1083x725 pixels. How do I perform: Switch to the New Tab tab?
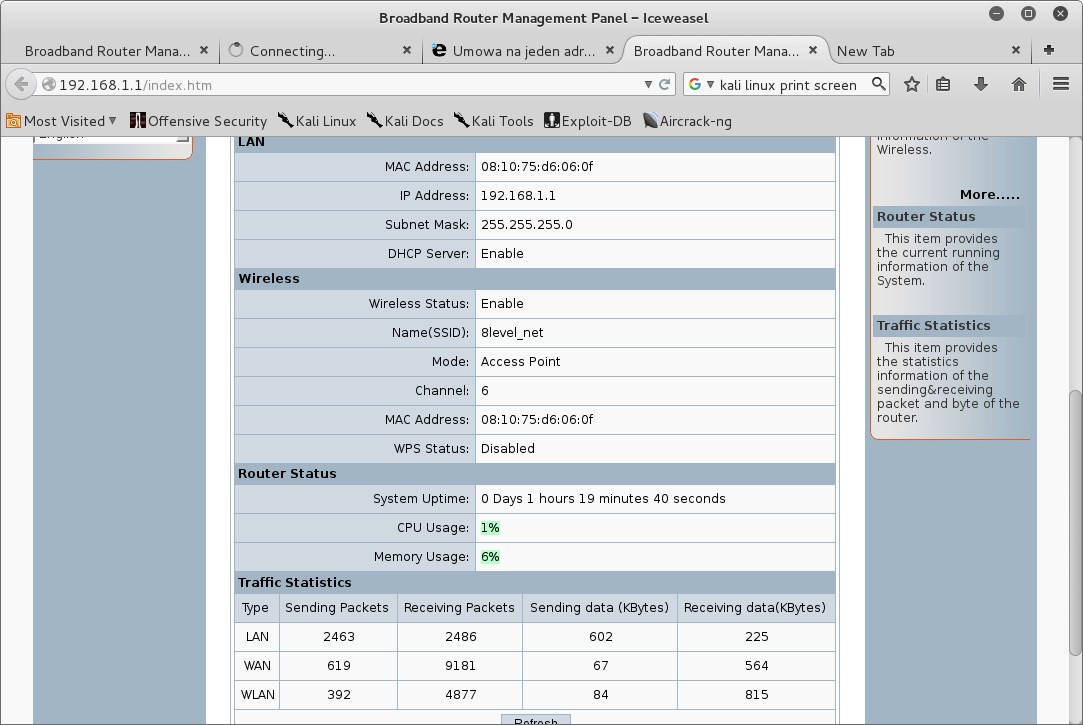coord(865,51)
